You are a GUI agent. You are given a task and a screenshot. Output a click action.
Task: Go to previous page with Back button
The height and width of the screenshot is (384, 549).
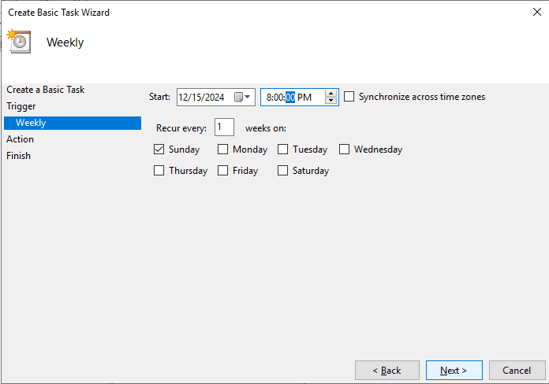click(387, 370)
